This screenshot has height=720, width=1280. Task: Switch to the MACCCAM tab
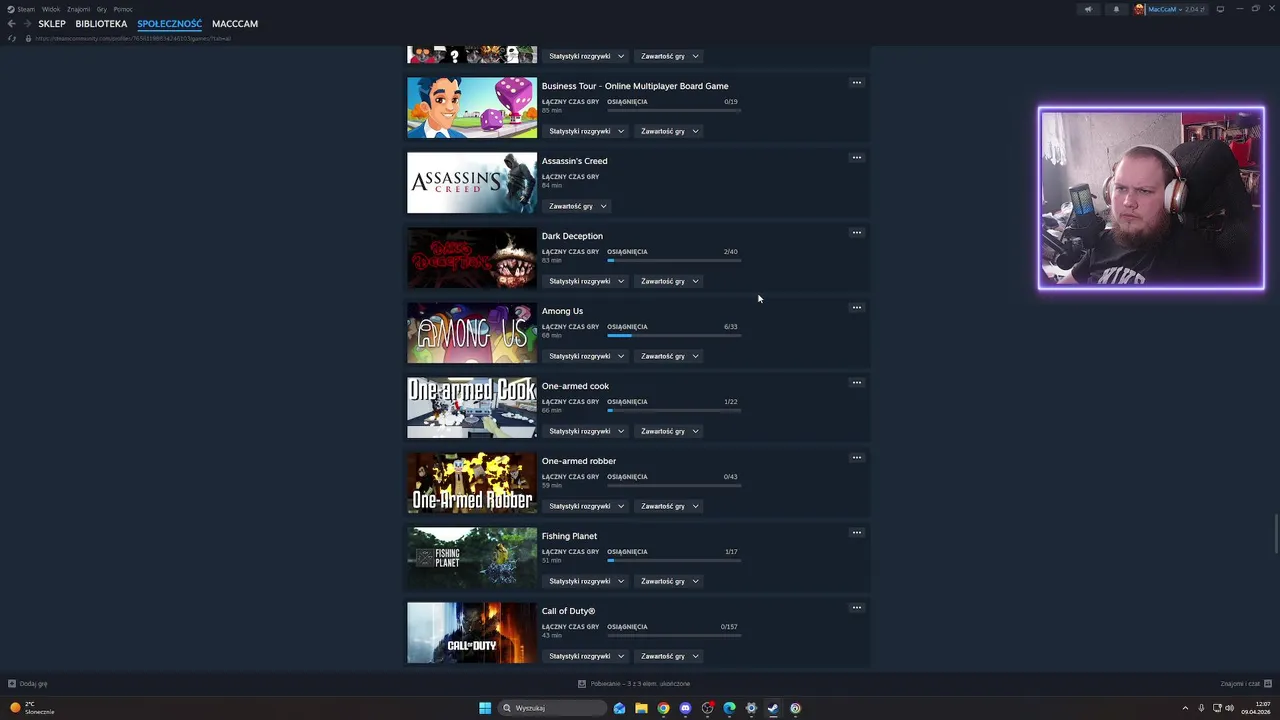(x=235, y=24)
